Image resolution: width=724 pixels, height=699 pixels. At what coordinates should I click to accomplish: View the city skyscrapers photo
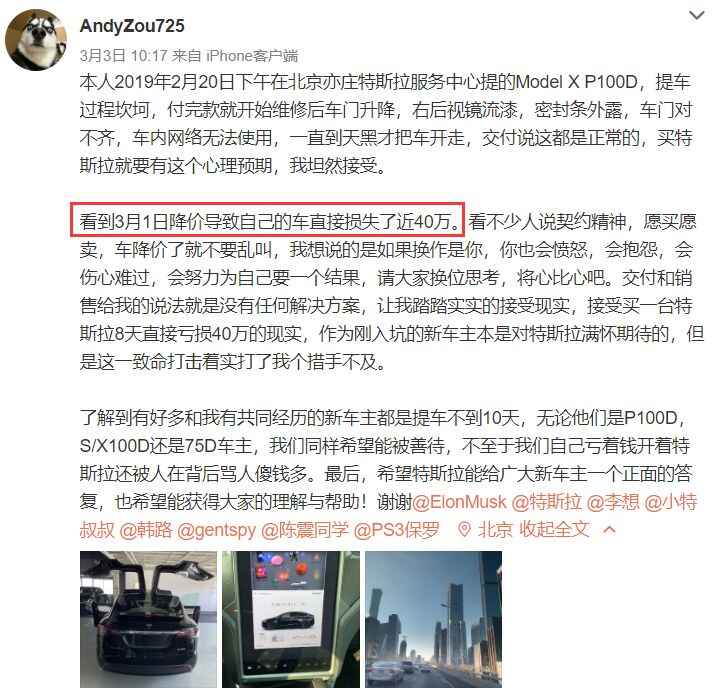click(x=434, y=619)
